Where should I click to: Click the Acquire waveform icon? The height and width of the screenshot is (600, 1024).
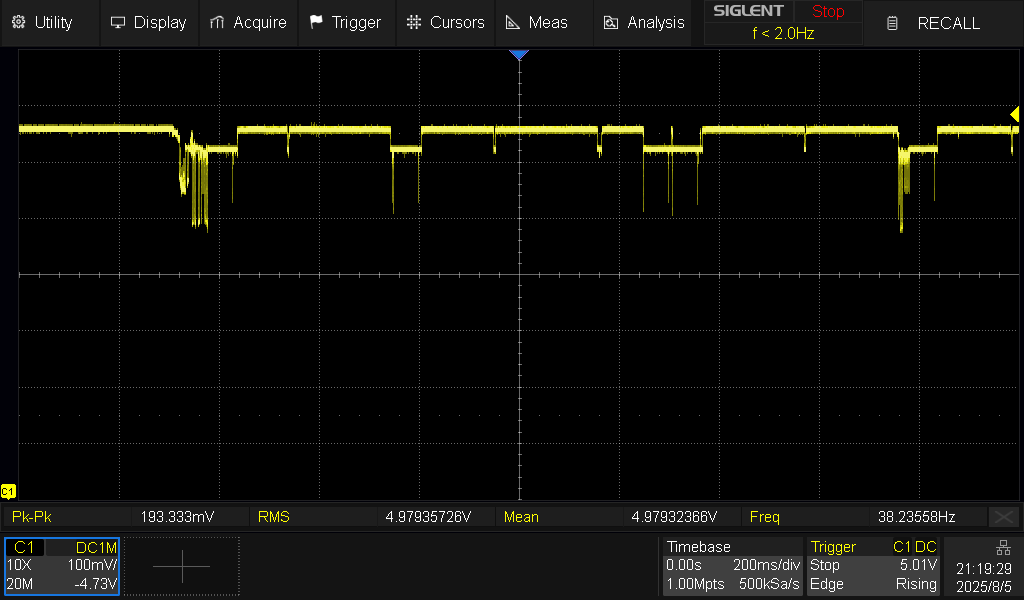click(x=217, y=22)
